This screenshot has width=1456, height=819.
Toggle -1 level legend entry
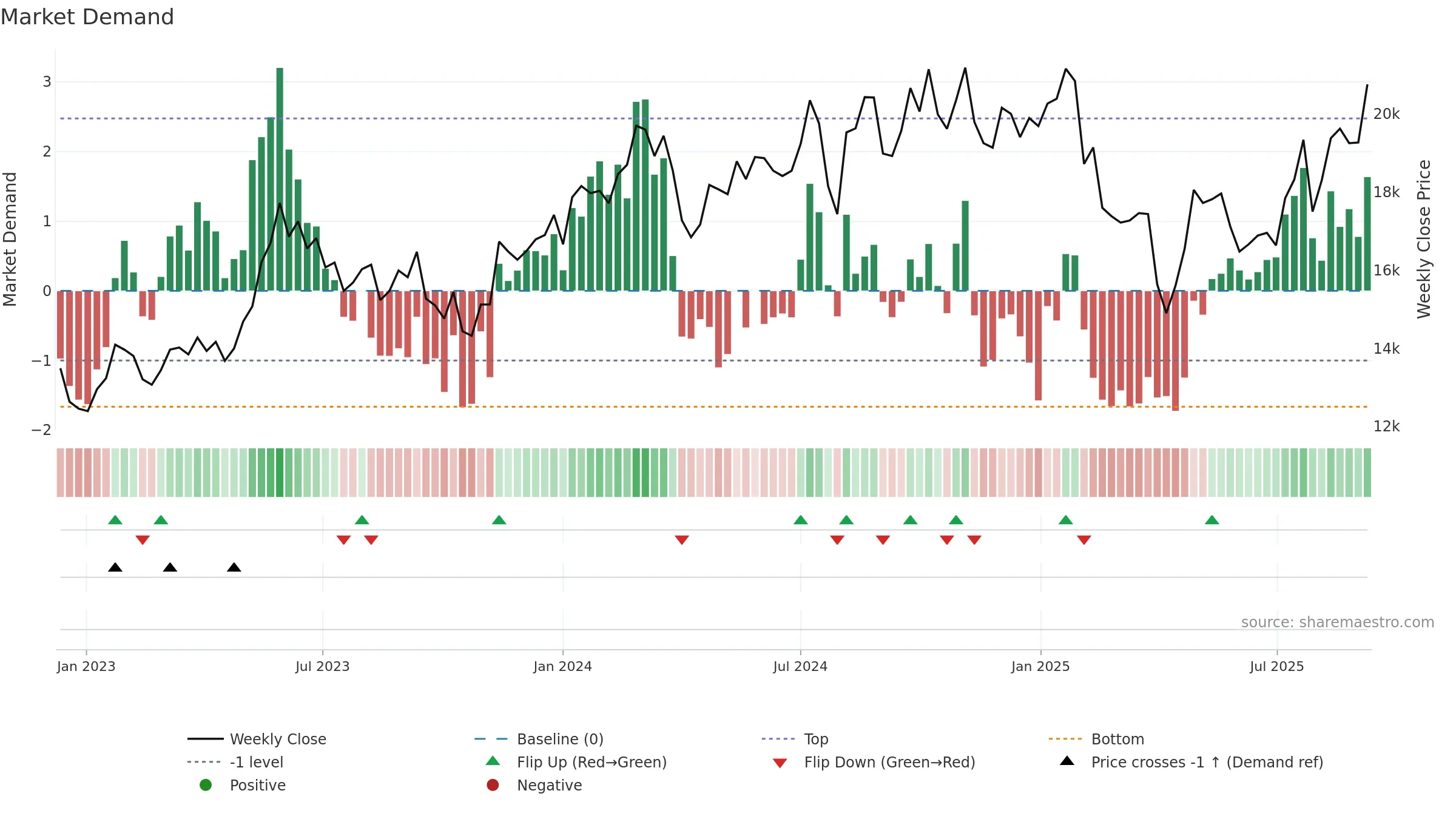point(235,762)
